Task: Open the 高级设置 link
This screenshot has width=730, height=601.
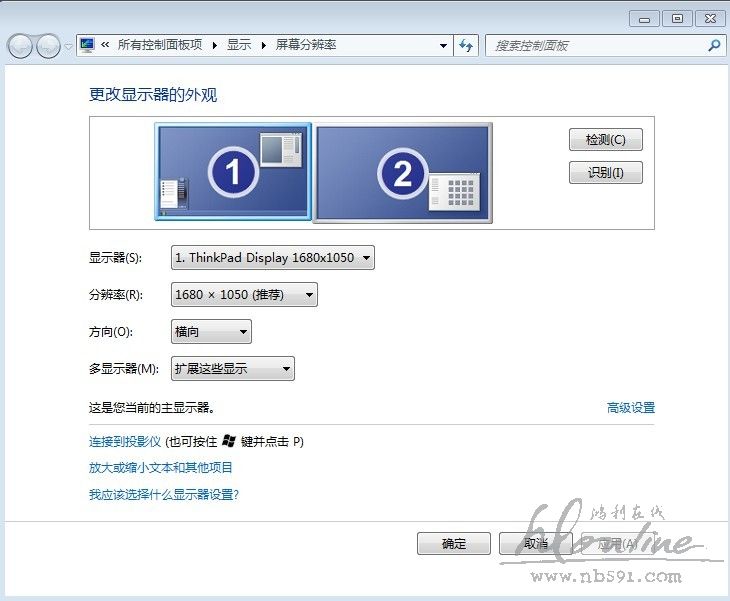Action: (x=631, y=408)
